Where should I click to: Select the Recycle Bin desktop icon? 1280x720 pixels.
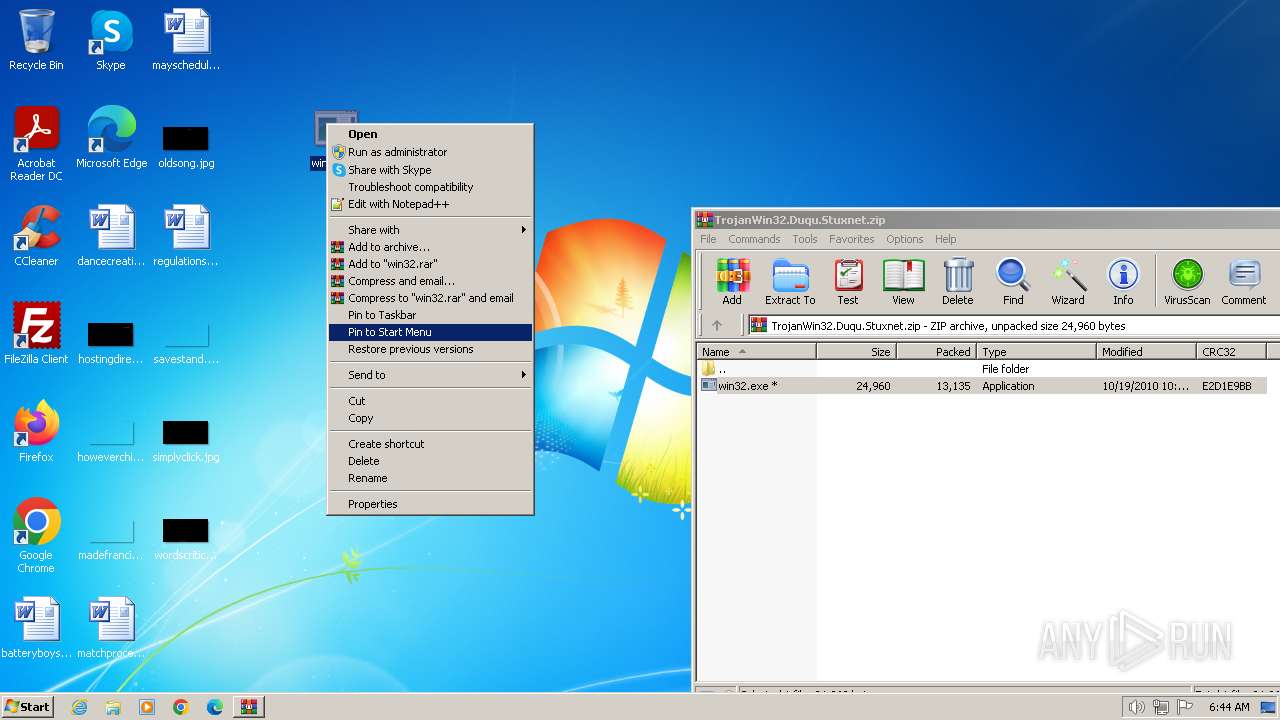[x=36, y=40]
